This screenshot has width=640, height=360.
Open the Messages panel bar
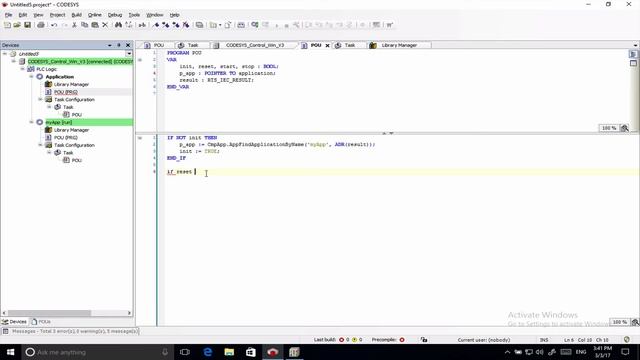click(x=70, y=331)
